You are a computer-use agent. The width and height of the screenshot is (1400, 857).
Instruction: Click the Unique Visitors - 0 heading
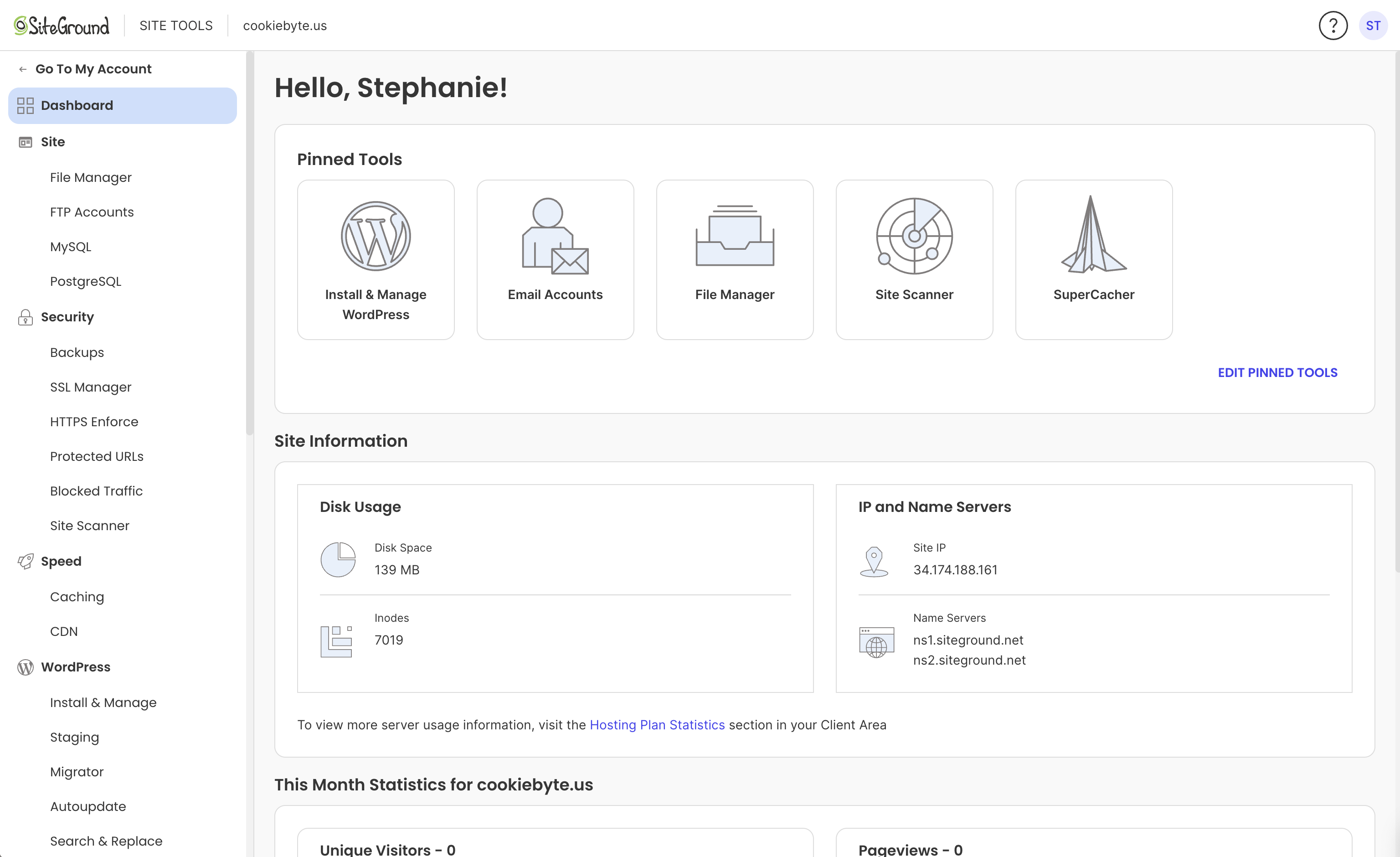(387, 850)
